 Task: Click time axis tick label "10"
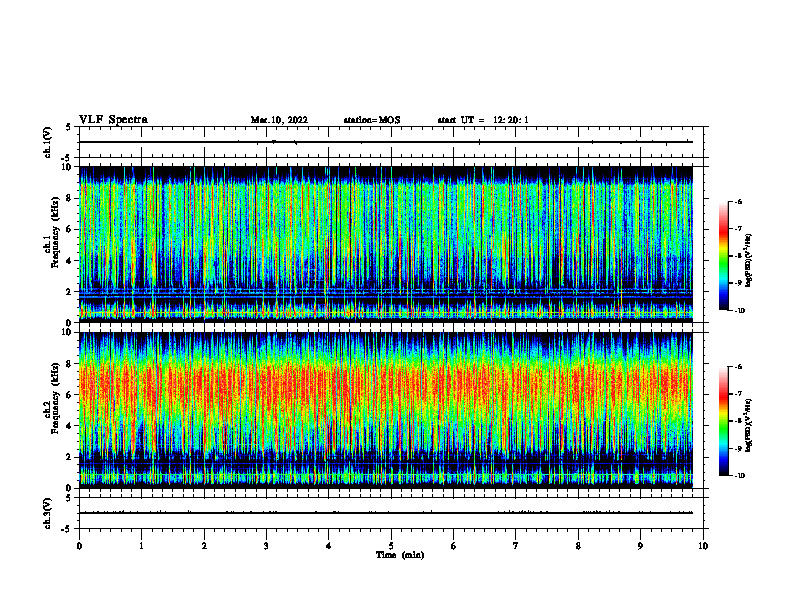(x=703, y=546)
